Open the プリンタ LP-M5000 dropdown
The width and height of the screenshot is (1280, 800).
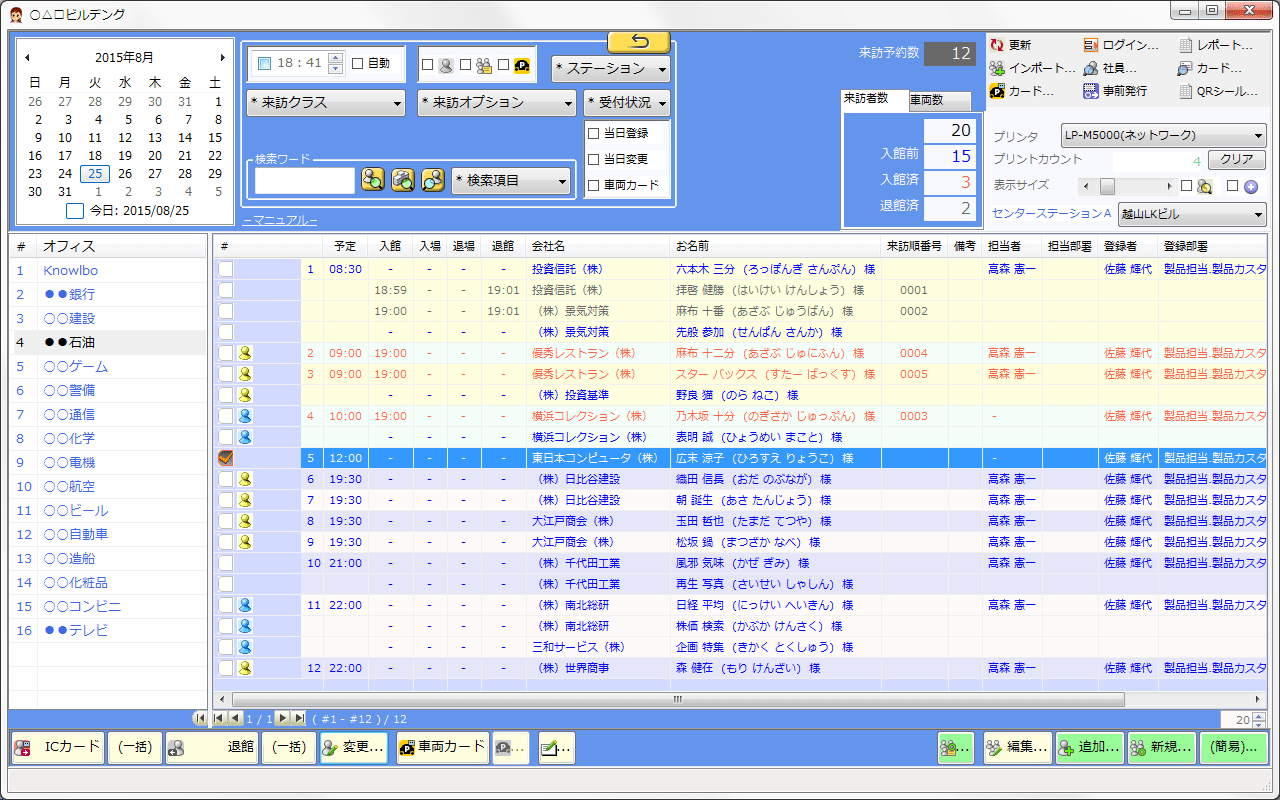[1163, 136]
